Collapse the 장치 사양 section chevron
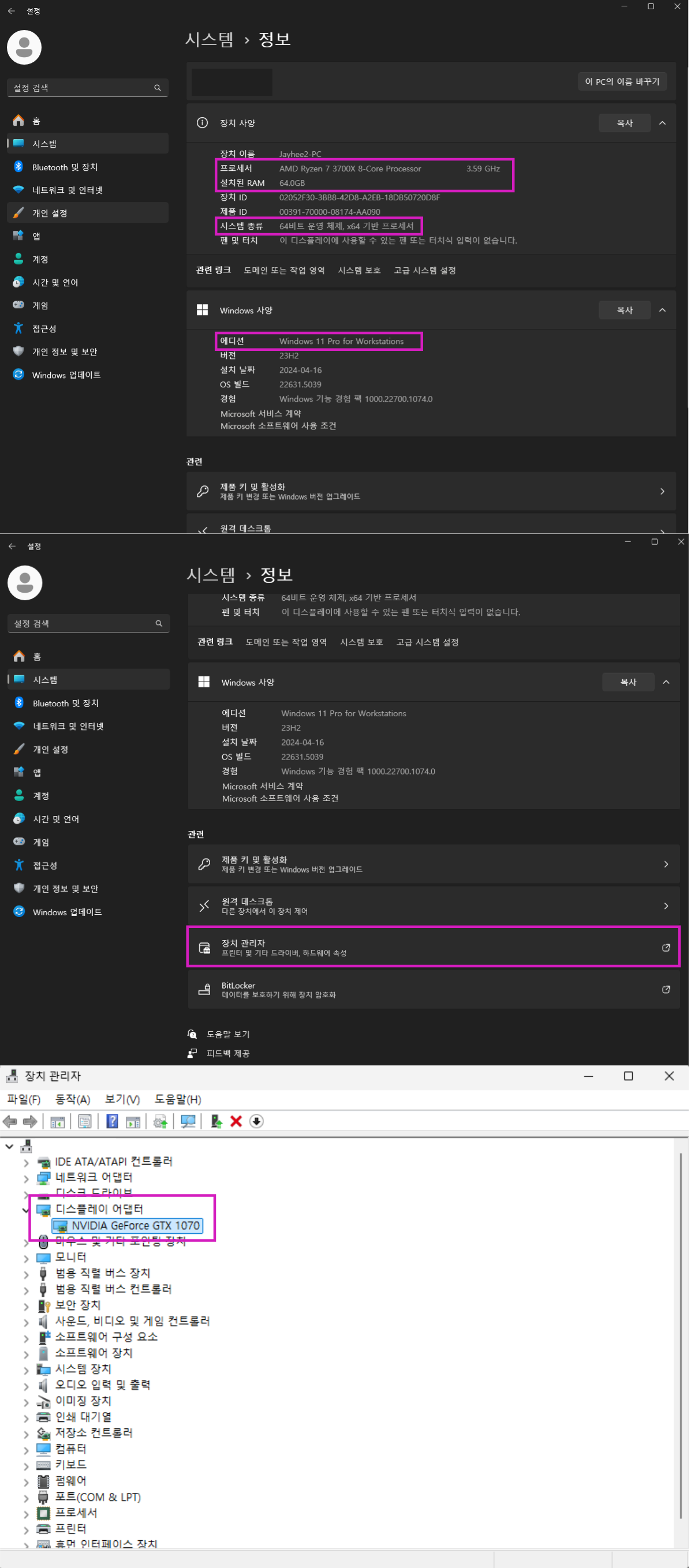The height and width of the screenshot is (1568, 695). click(662, 123)
